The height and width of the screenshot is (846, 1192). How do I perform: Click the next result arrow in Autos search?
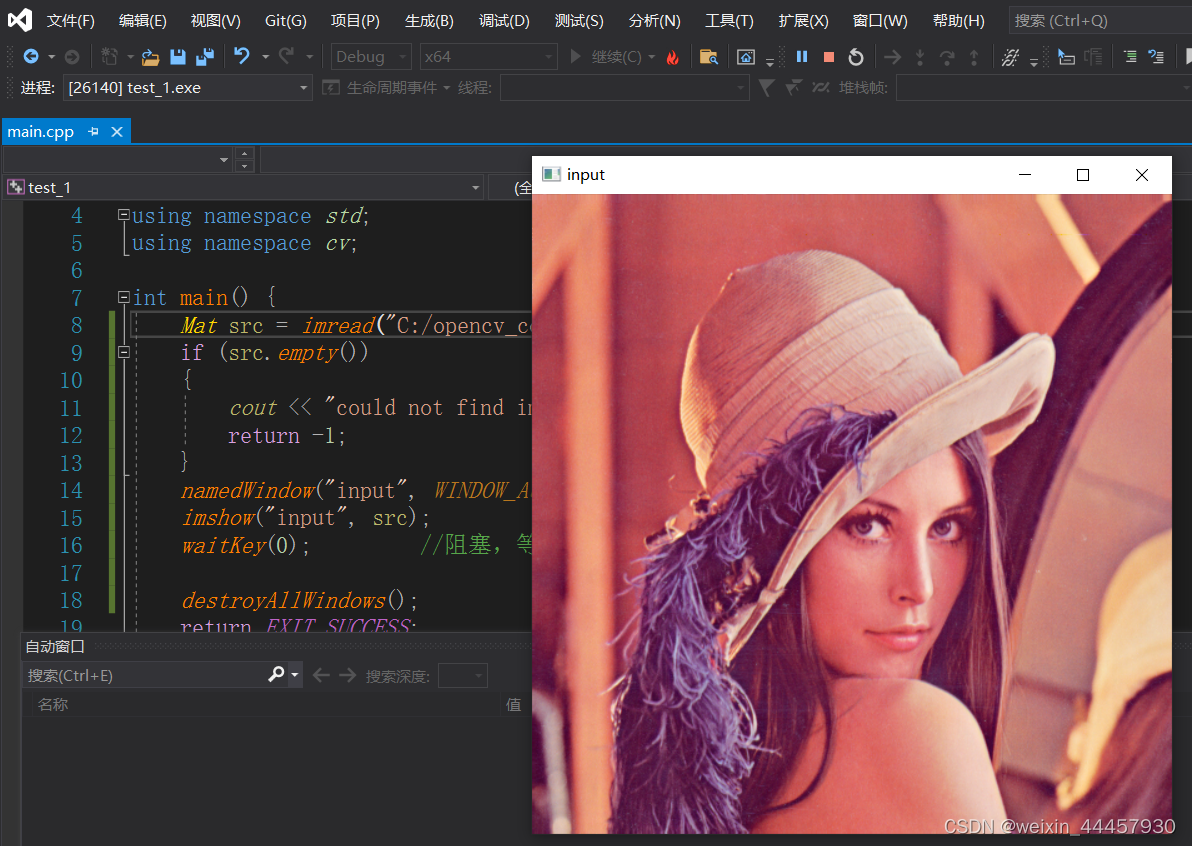347,675
